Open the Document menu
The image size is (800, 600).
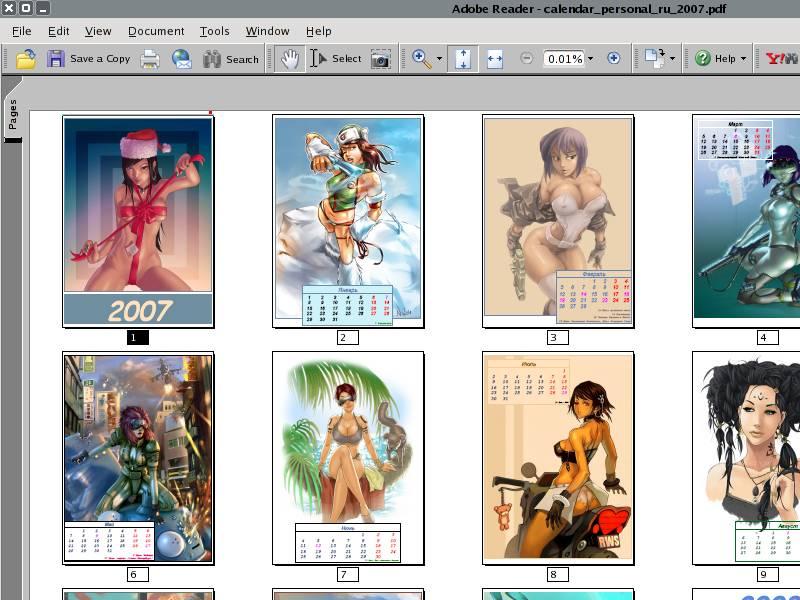pos(156,31)
